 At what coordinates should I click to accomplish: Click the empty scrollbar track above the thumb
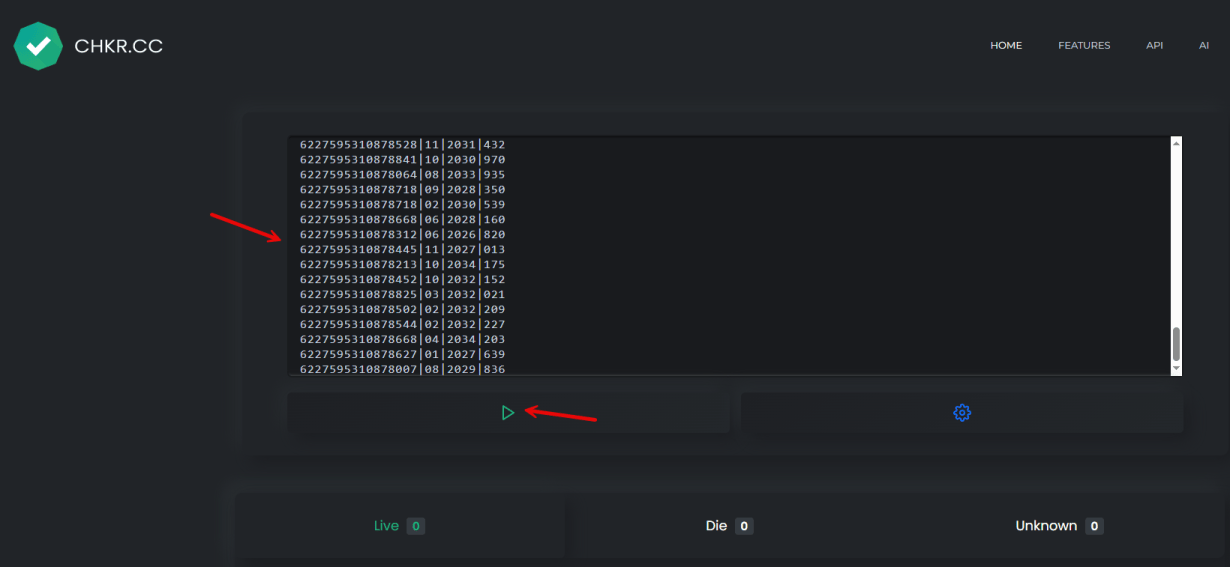(x=1176, y=238)
